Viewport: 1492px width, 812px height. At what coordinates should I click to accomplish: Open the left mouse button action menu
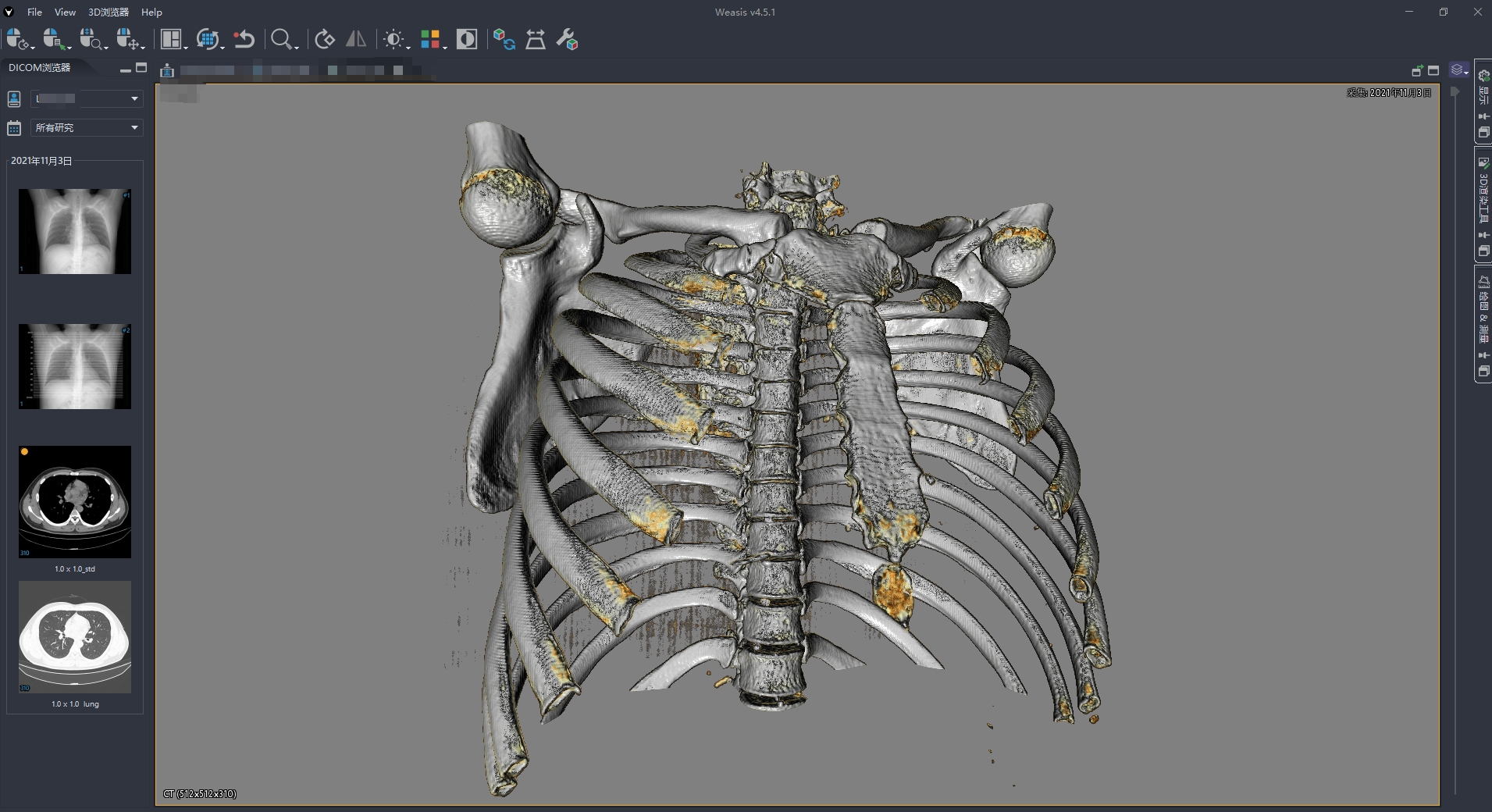[19, 40]
